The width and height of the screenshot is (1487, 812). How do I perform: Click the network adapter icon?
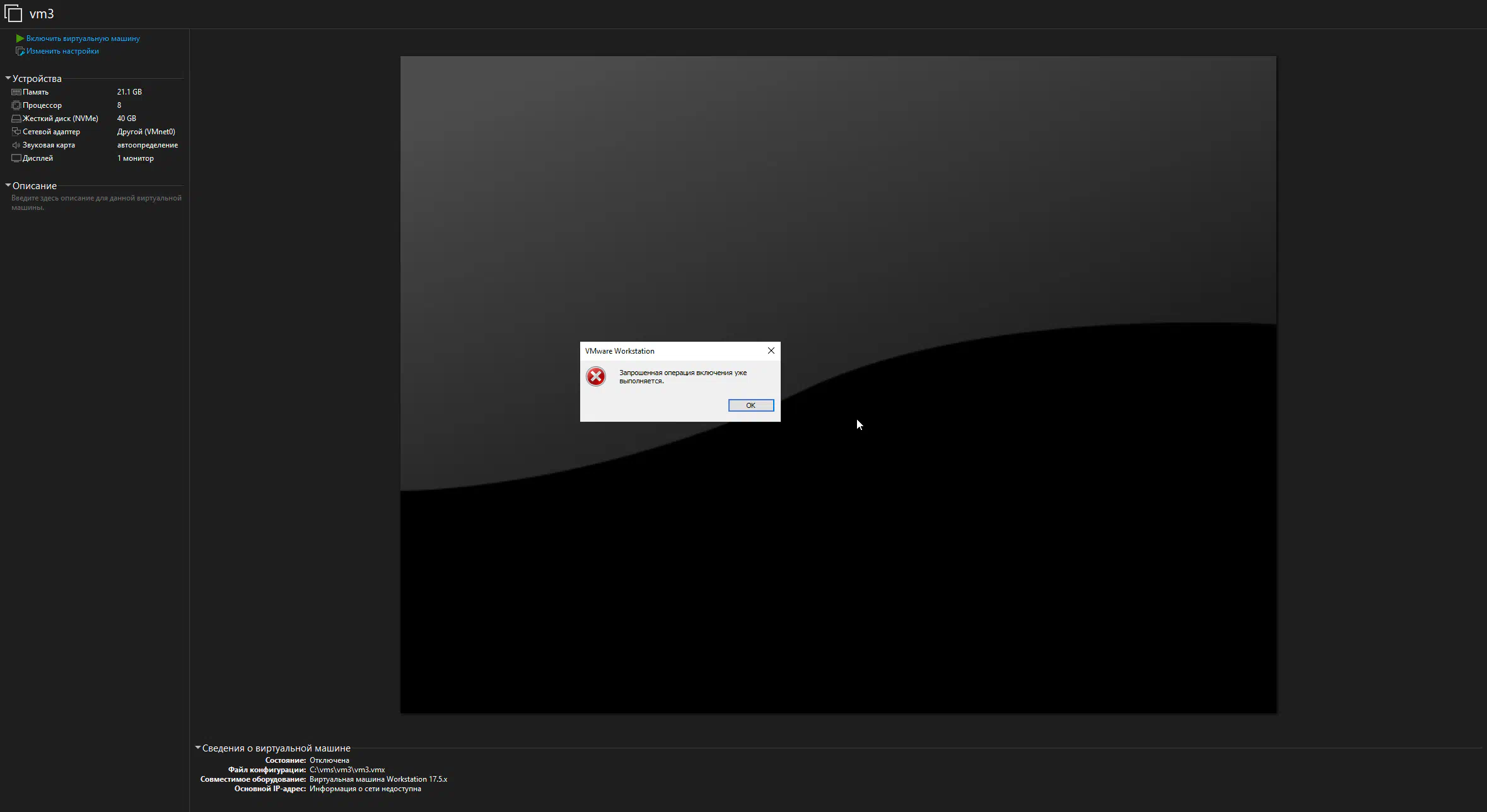point(16,132)
